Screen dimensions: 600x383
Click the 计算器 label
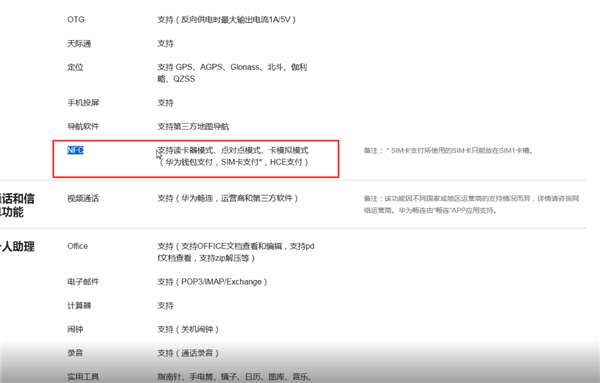click(79, 305)
